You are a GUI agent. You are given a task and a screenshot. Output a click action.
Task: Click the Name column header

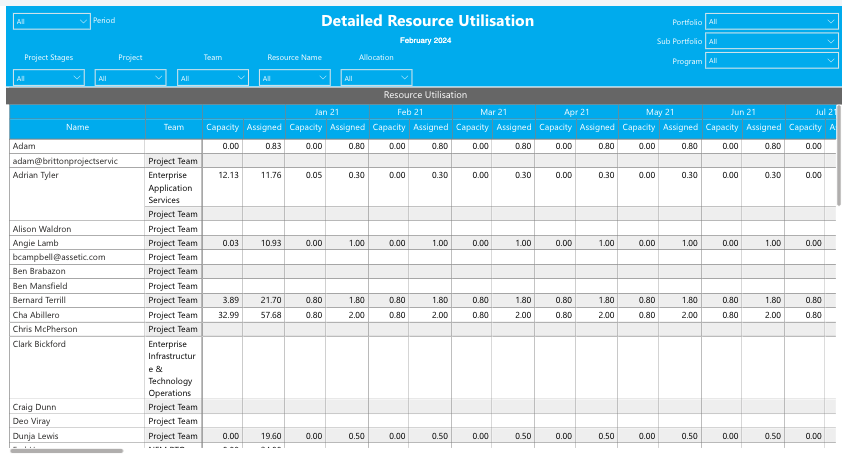77,127
